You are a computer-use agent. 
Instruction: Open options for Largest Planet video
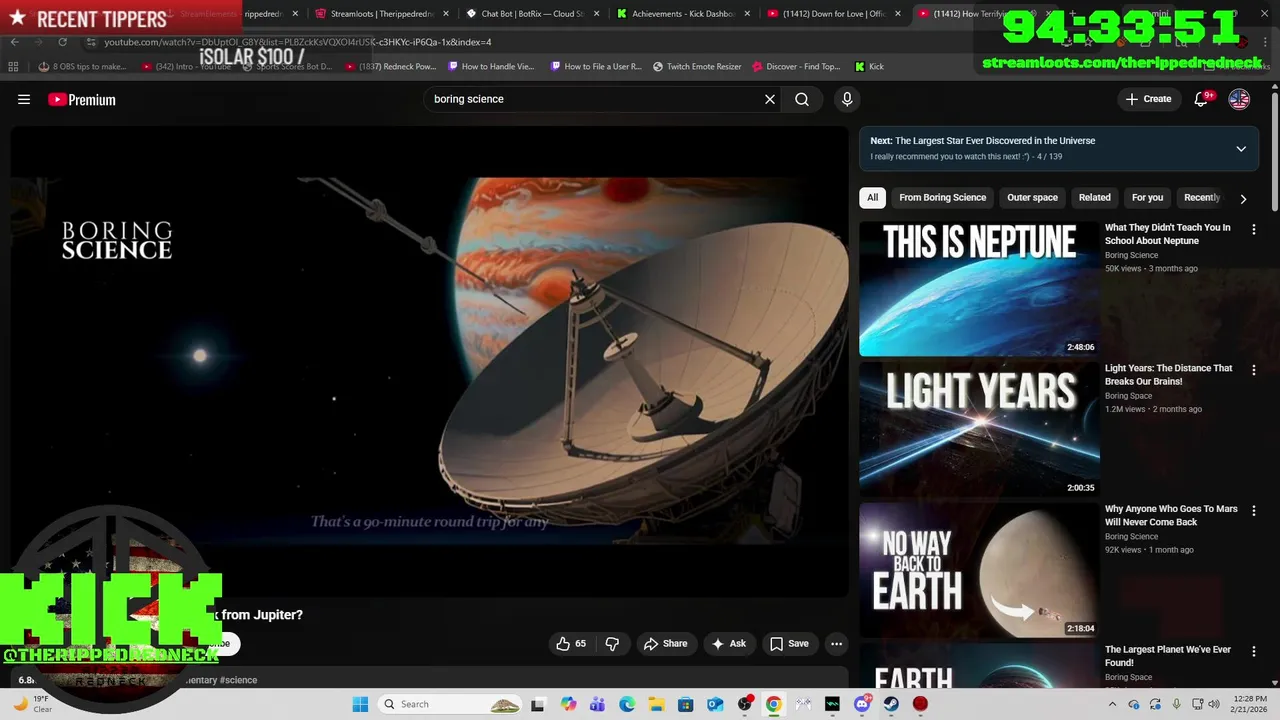(x=1254, y=651)
